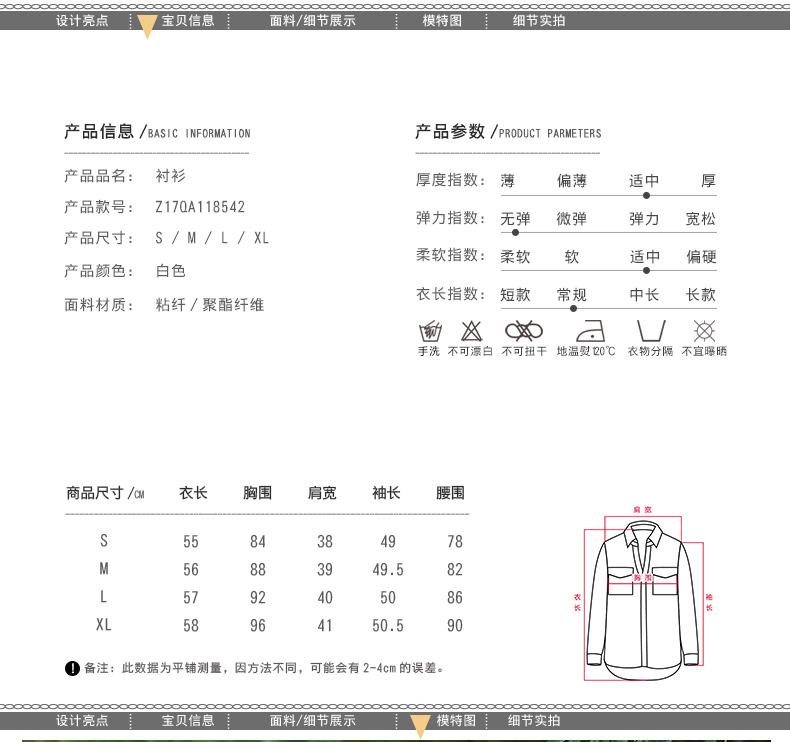Select the do not wring (不可扭干) icon
This screenshot has width=790, height=742.
524,331
